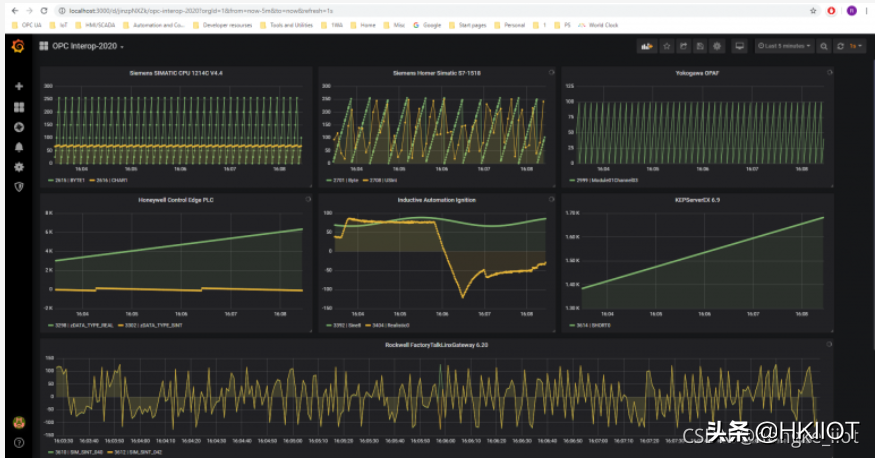Open Rockwell FactoryTalkLinxGateway 6.20 panel menu
This screenshot has height=458, width=875.
pos(436,345)
